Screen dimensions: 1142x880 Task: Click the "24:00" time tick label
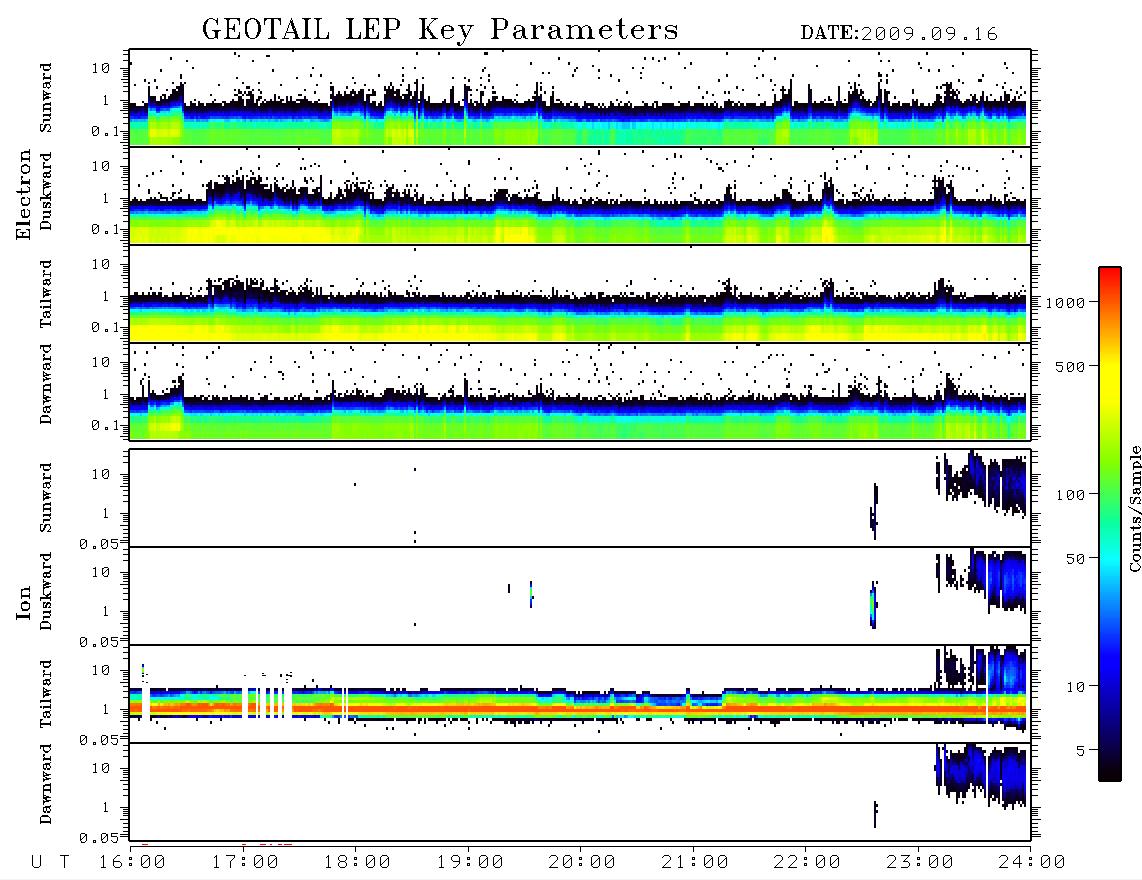(x=1032, y=863)
